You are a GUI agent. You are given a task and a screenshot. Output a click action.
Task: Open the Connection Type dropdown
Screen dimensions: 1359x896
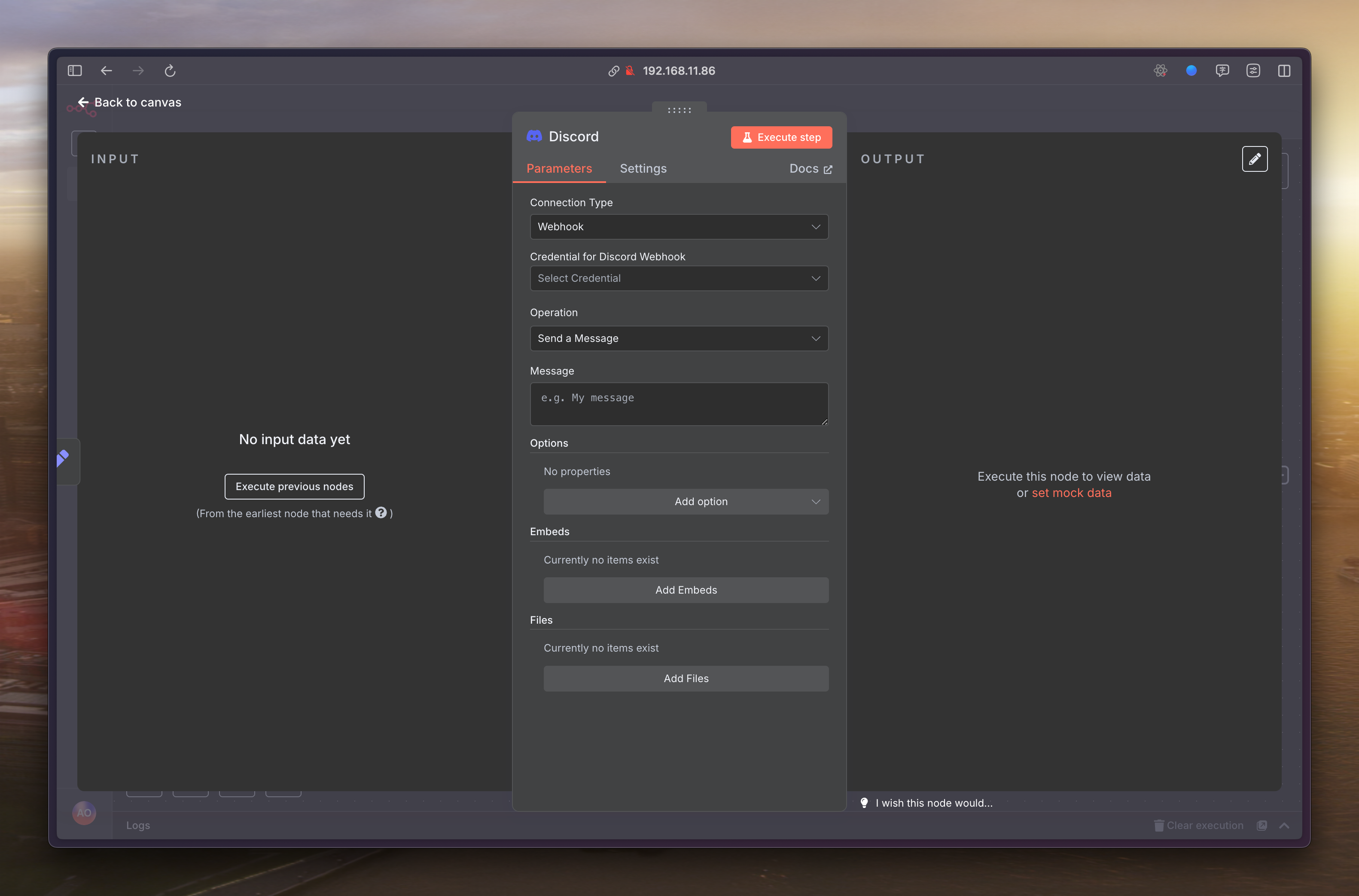(679, 227)
